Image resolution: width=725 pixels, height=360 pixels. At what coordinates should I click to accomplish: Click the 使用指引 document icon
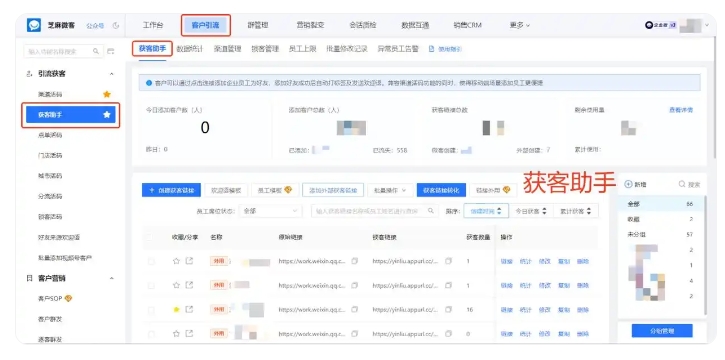click(x=431, y=49)
